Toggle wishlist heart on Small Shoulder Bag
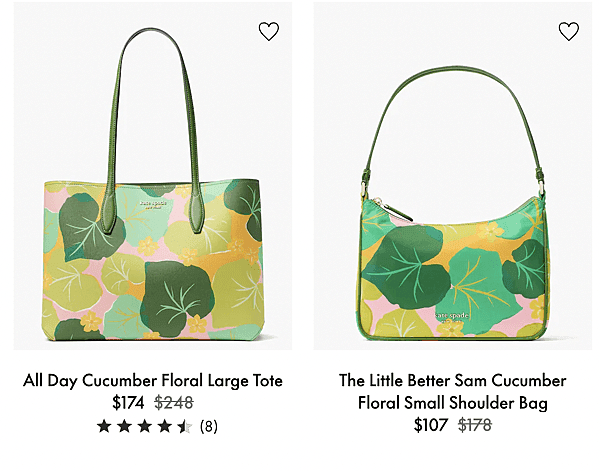Image resolution: width=600 pixels, height=471 pixels. (569, 31)
